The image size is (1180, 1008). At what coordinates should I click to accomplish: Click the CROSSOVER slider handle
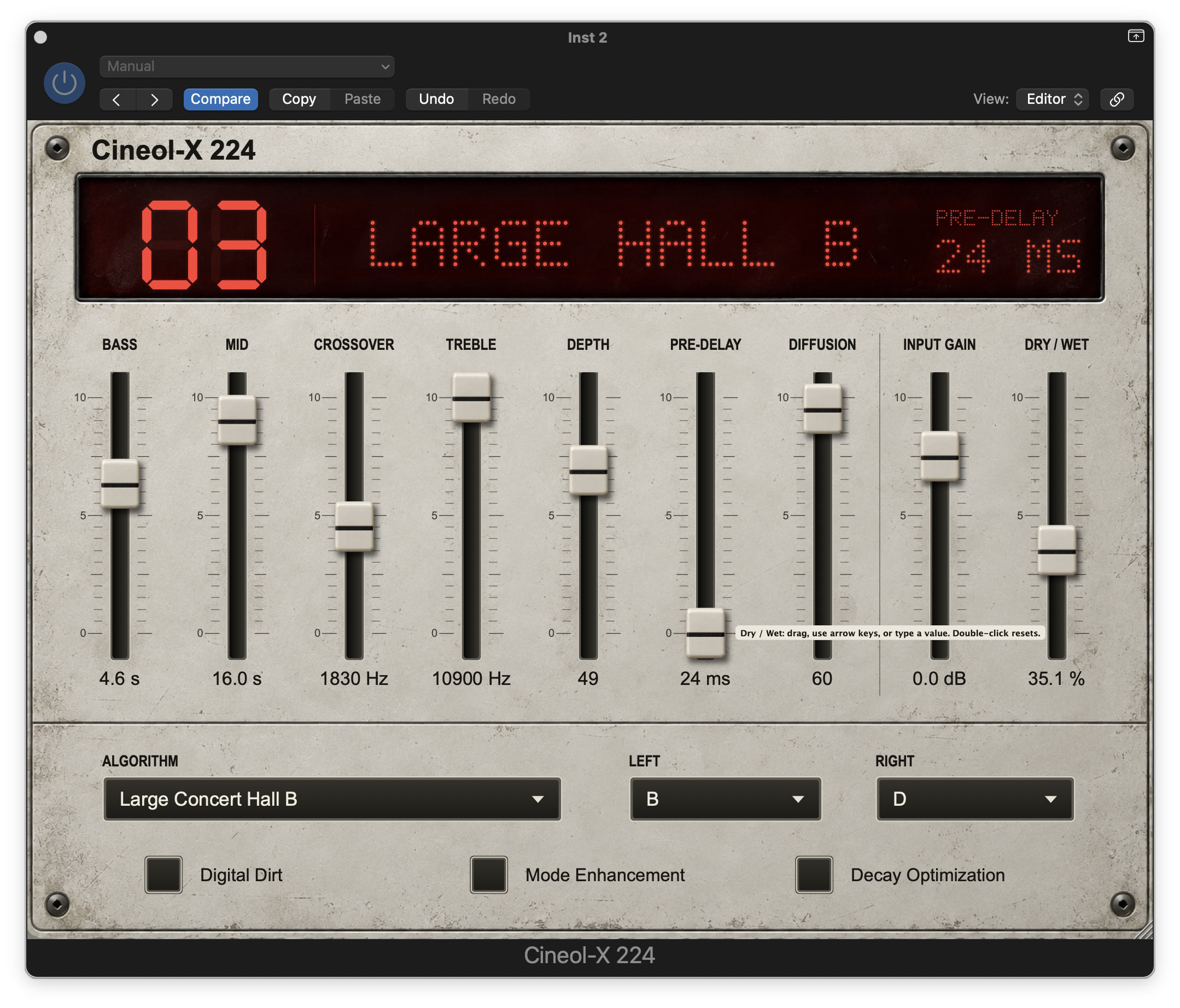(354, 527)
